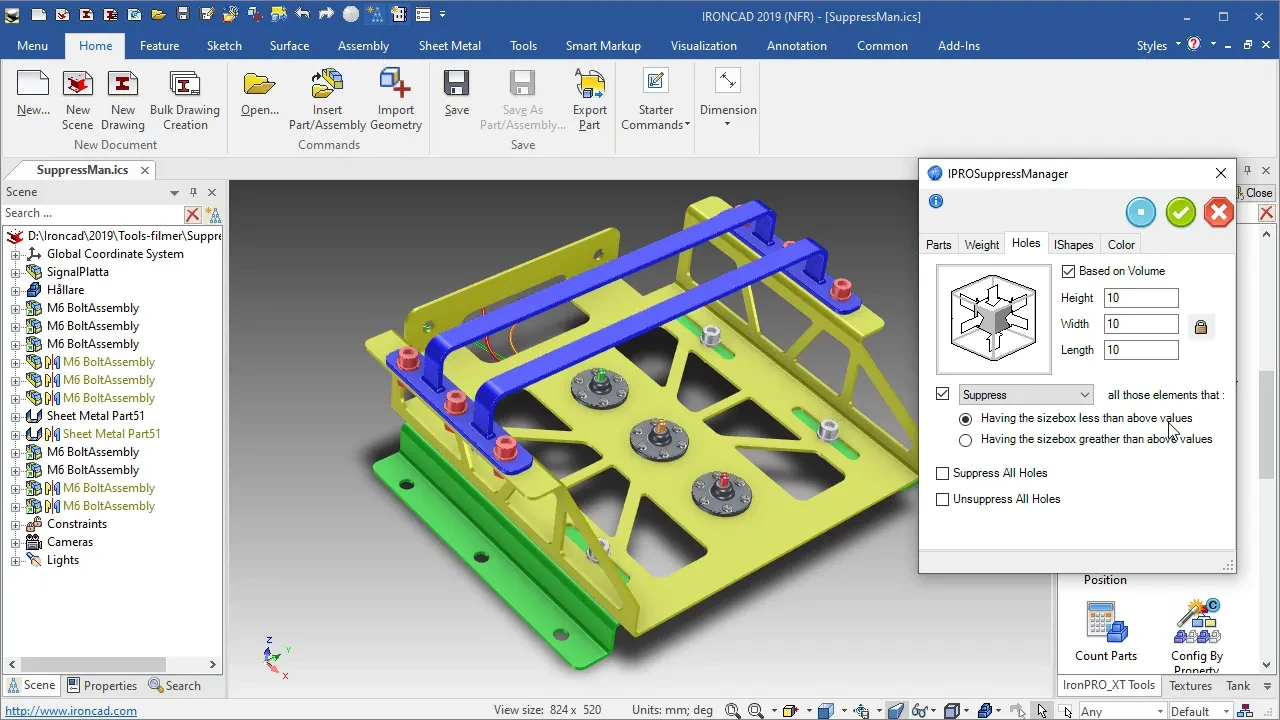Open the Dimension dropdown

[x=728, y=98]
